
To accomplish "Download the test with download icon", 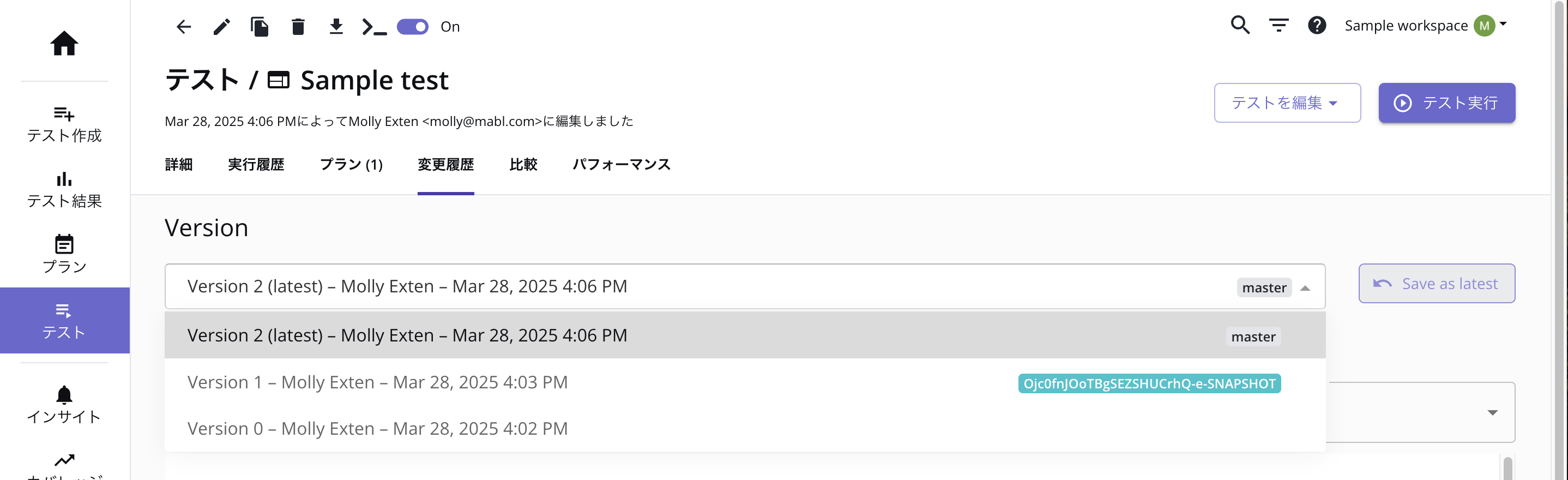I will [x=336, y=26].
